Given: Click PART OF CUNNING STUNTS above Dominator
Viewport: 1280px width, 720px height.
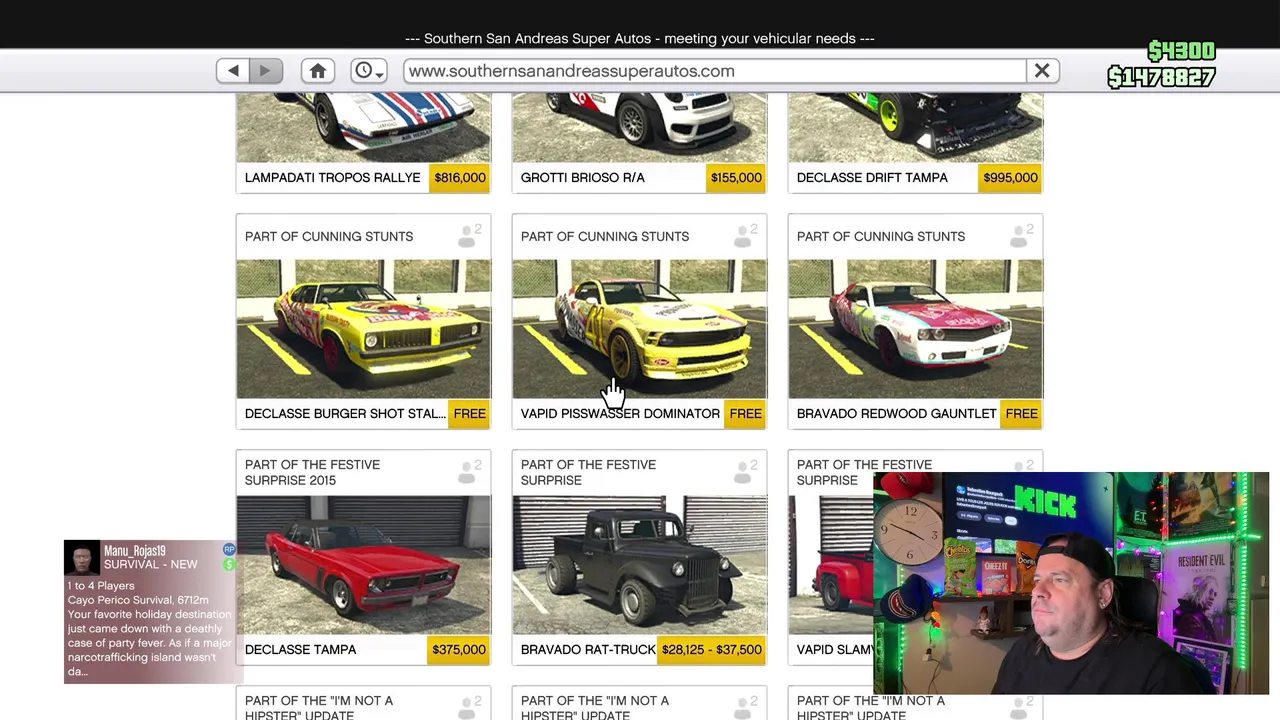Looking at the screenshot, I should click(605, 237).
